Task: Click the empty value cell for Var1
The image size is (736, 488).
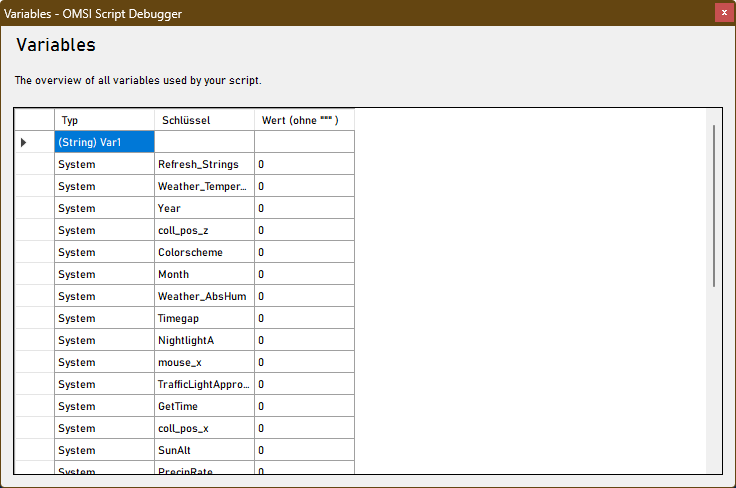Action: click(304, 143)
